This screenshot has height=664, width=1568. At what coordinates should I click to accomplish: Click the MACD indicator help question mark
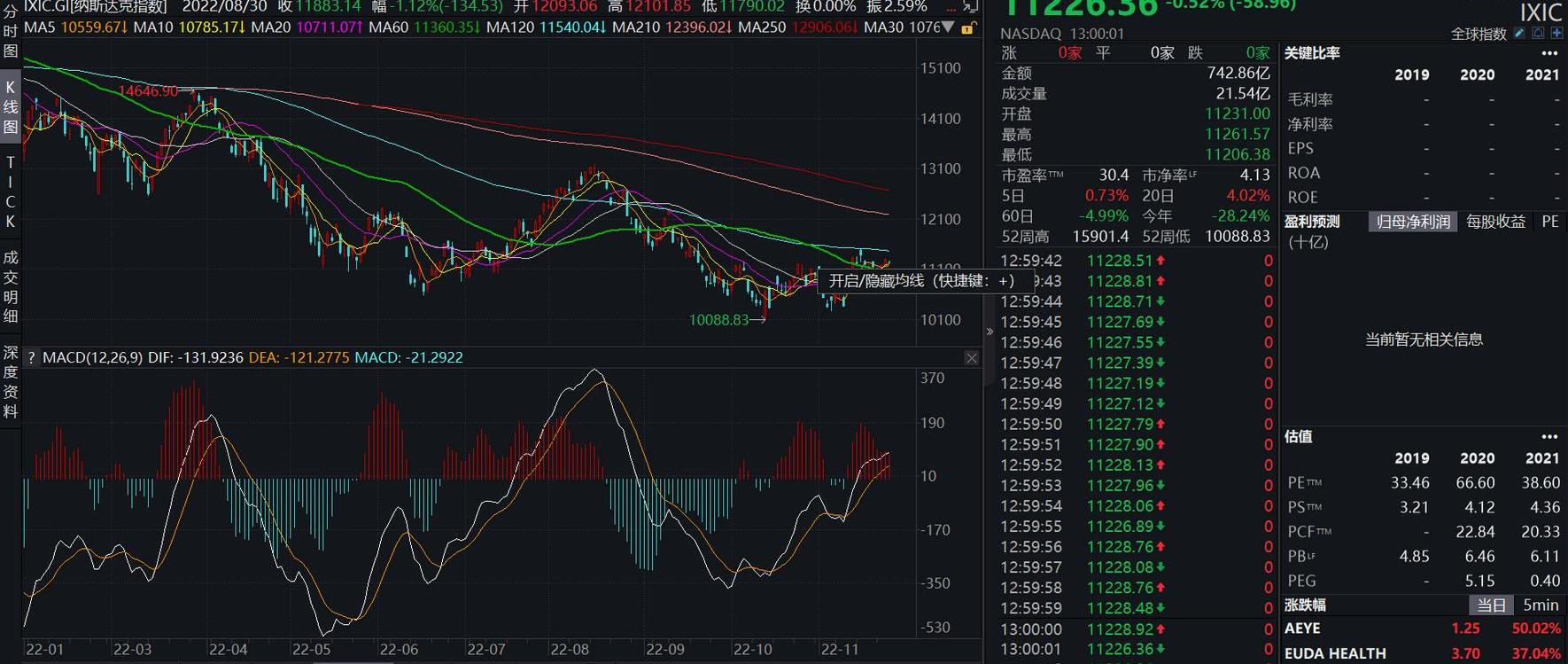(32, 358)
